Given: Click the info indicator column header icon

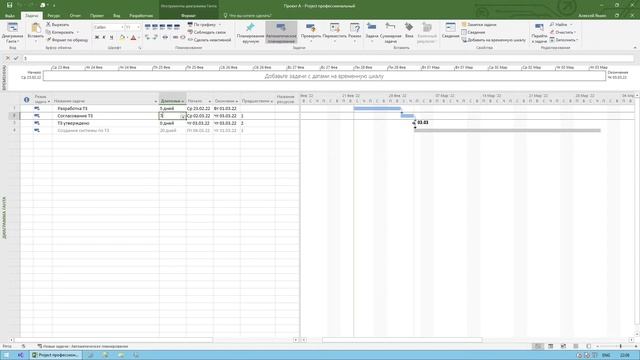Looking at the screenshot, I should point(27,99).
